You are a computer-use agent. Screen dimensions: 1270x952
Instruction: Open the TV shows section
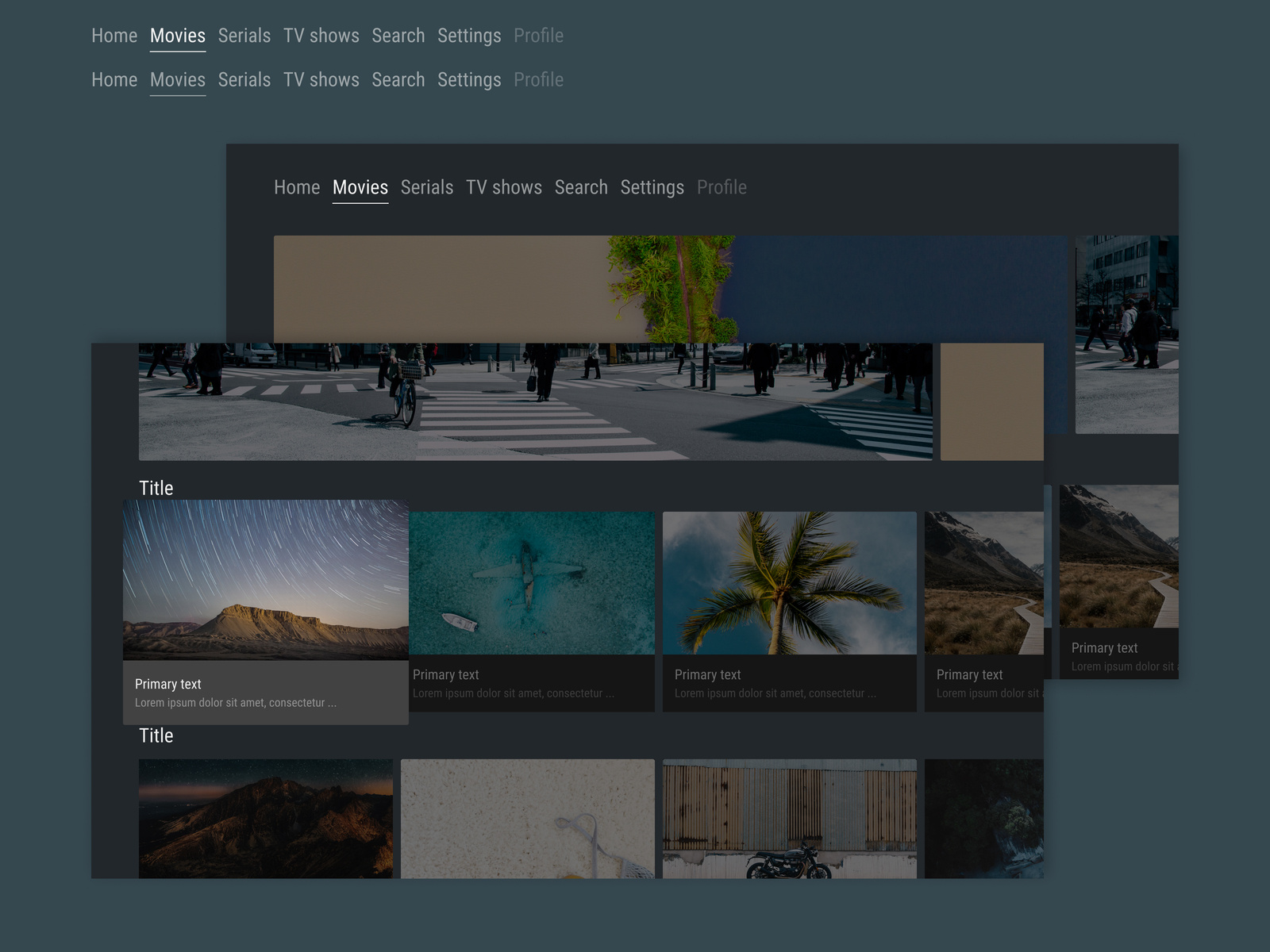point(321,36)
